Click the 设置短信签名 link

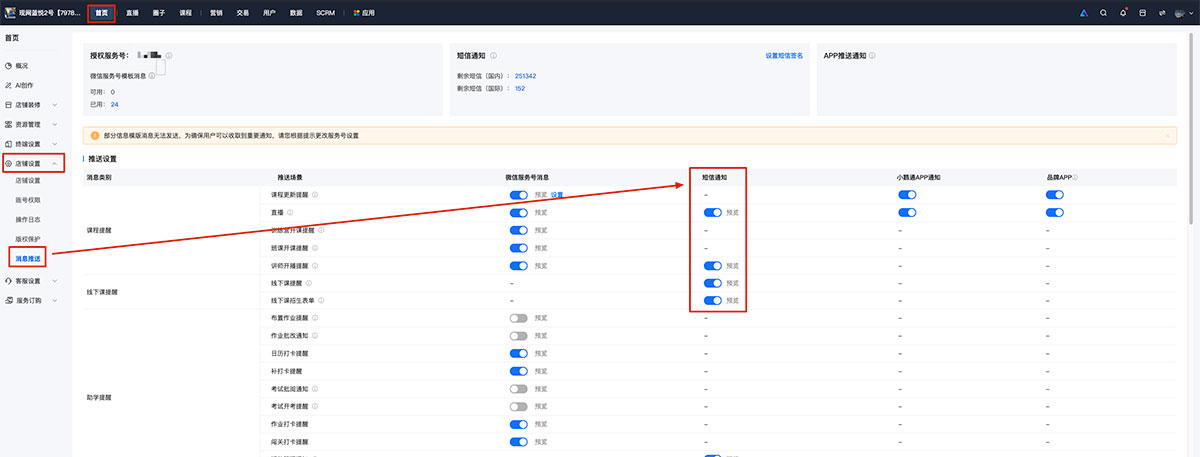783,56
